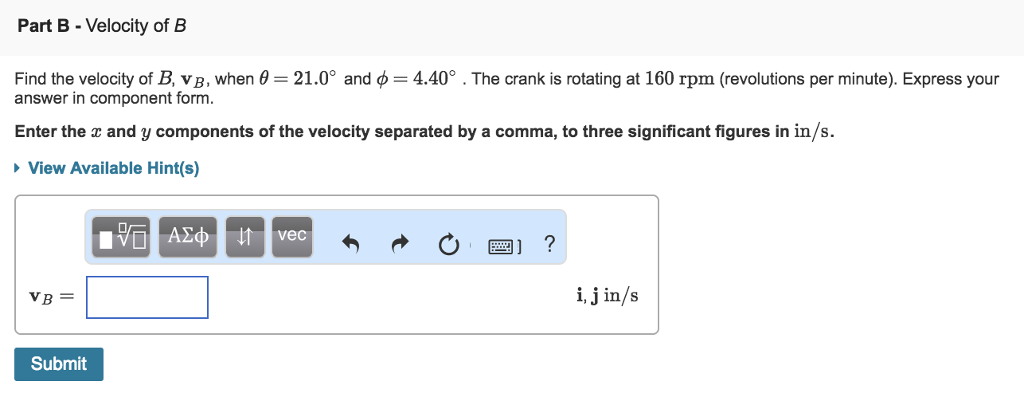The height and width of the screenshot is (405, 1024).
Task: Click the problem statement mentioning 160 rpm
Action: pyautogui.click(x=506, y=89)
